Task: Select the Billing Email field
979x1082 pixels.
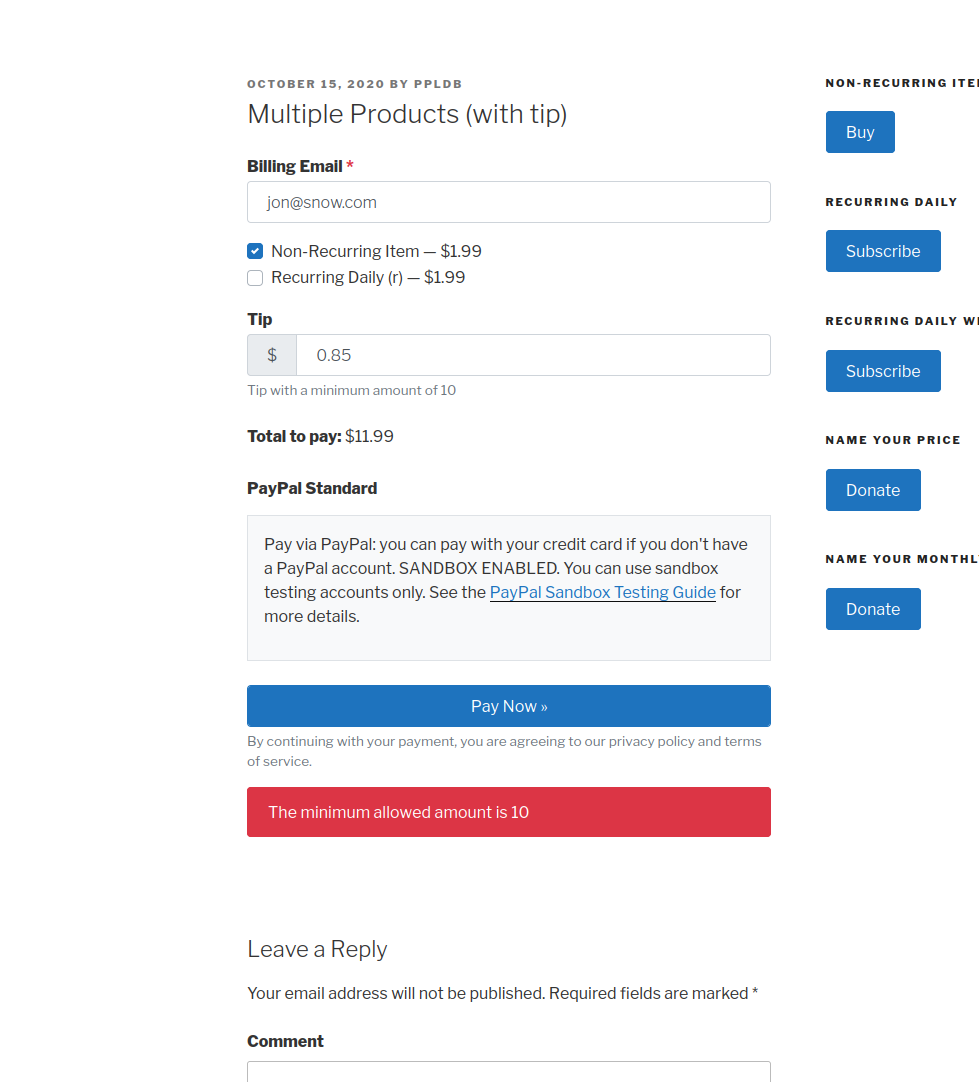Action: pyautogui.click(x=508, y=202)
